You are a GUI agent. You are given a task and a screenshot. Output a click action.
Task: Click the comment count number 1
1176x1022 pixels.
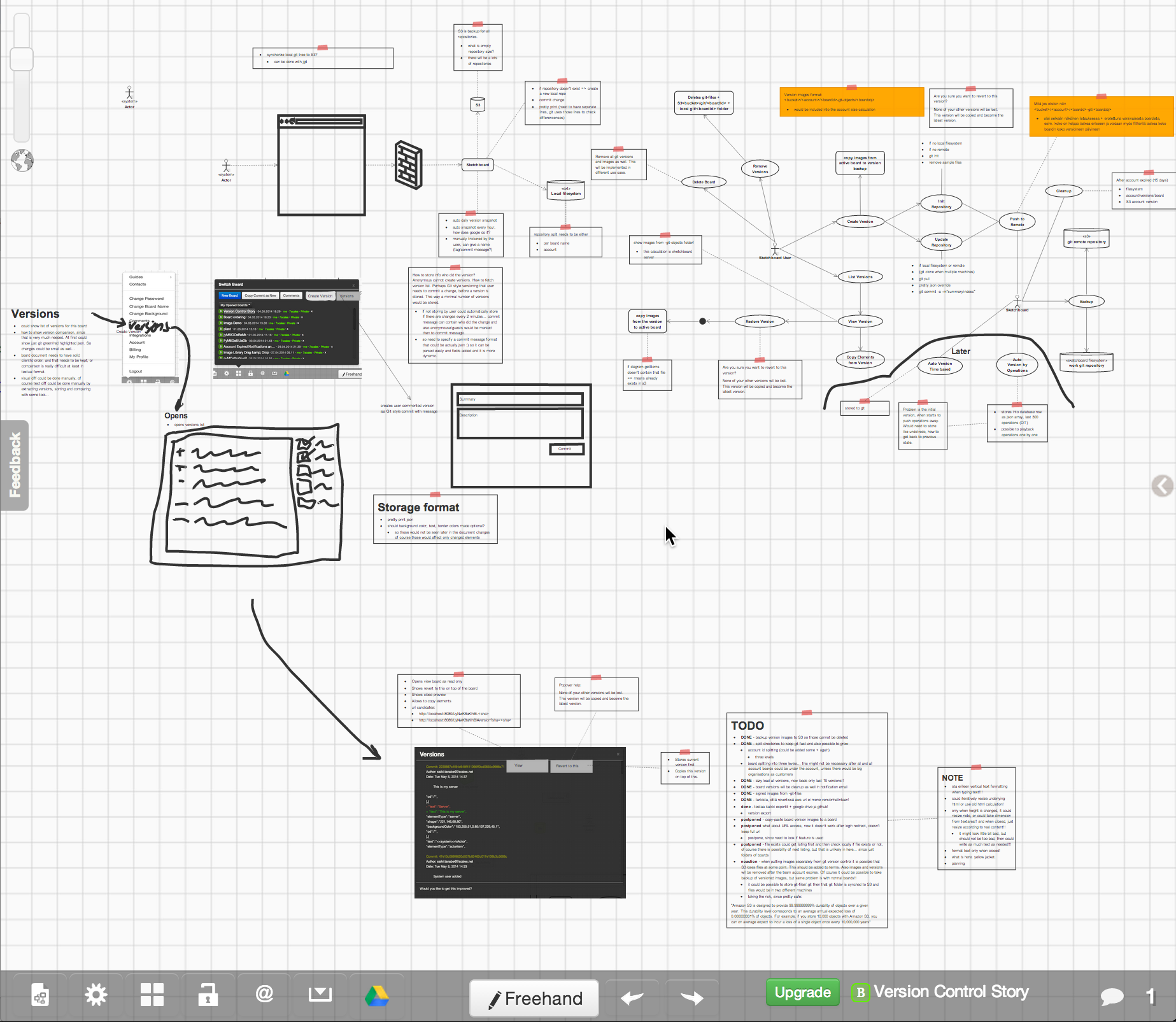click(1151, 997)
